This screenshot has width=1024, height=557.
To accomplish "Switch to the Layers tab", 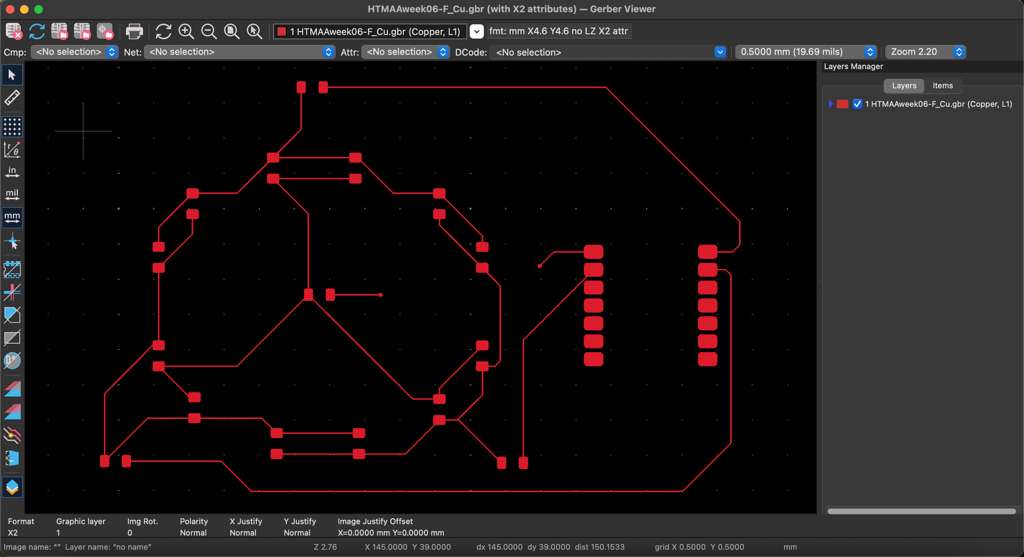I will coord(903,86).
